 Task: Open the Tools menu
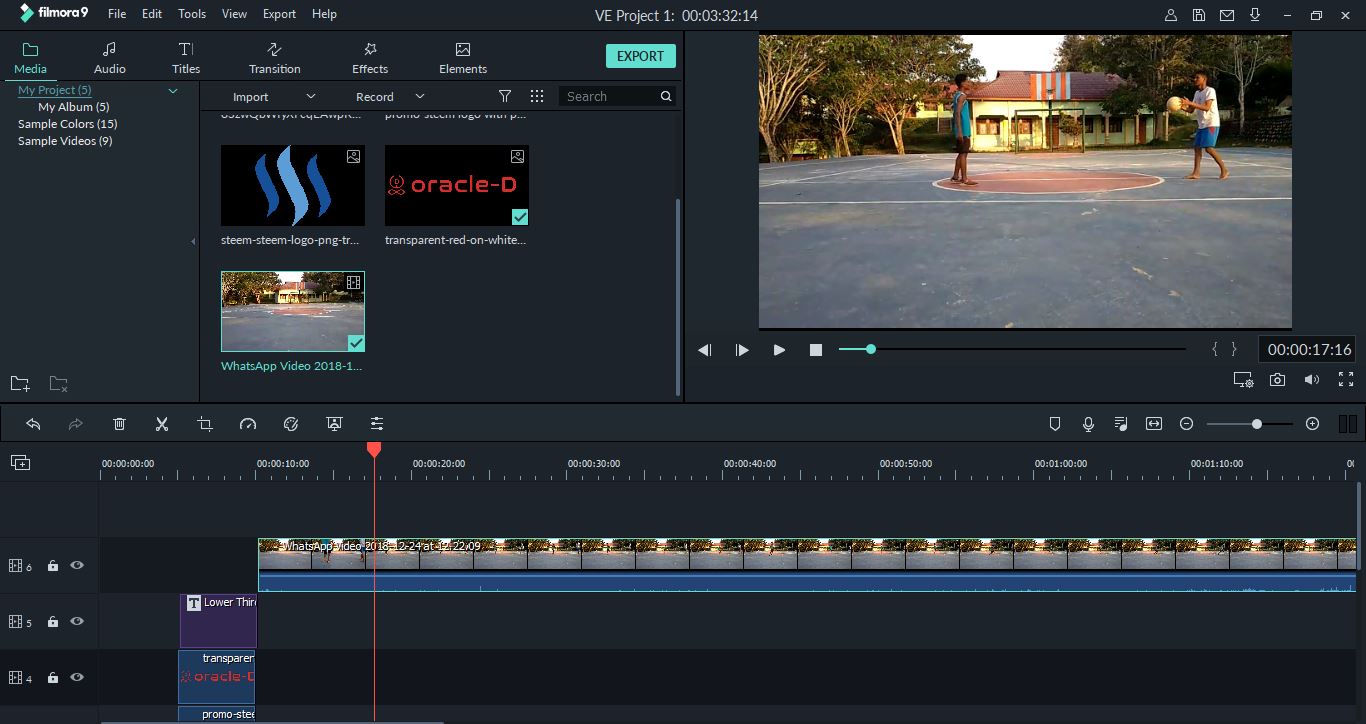point(192,14)
